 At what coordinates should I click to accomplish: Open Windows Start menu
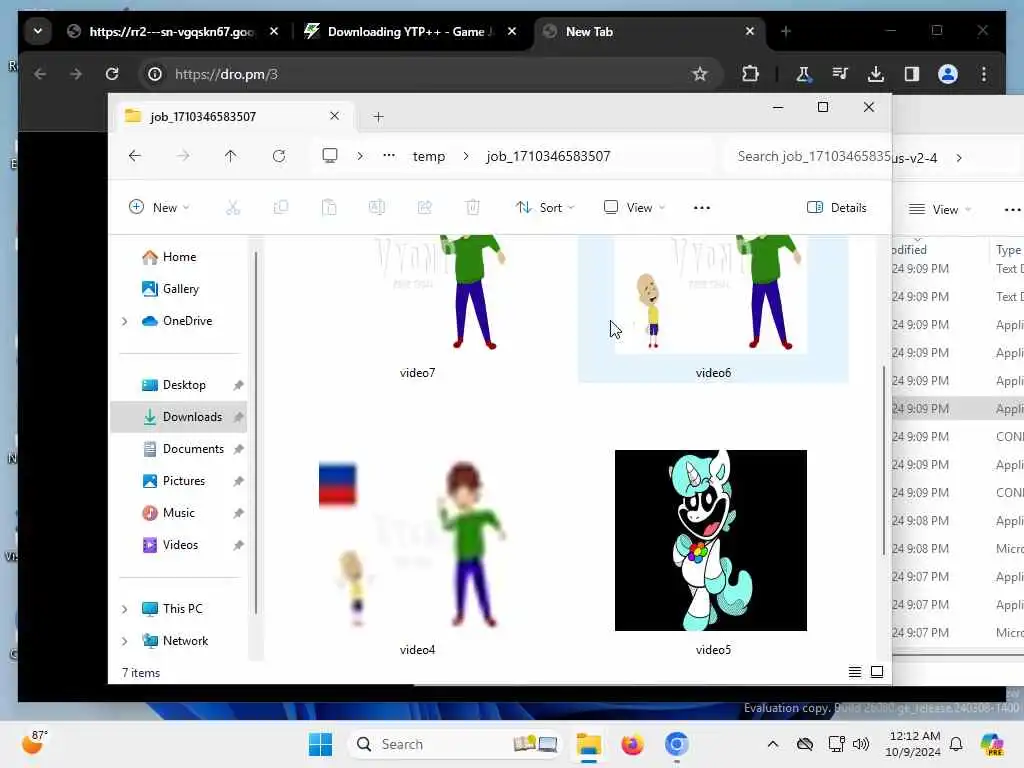[320, 744]
